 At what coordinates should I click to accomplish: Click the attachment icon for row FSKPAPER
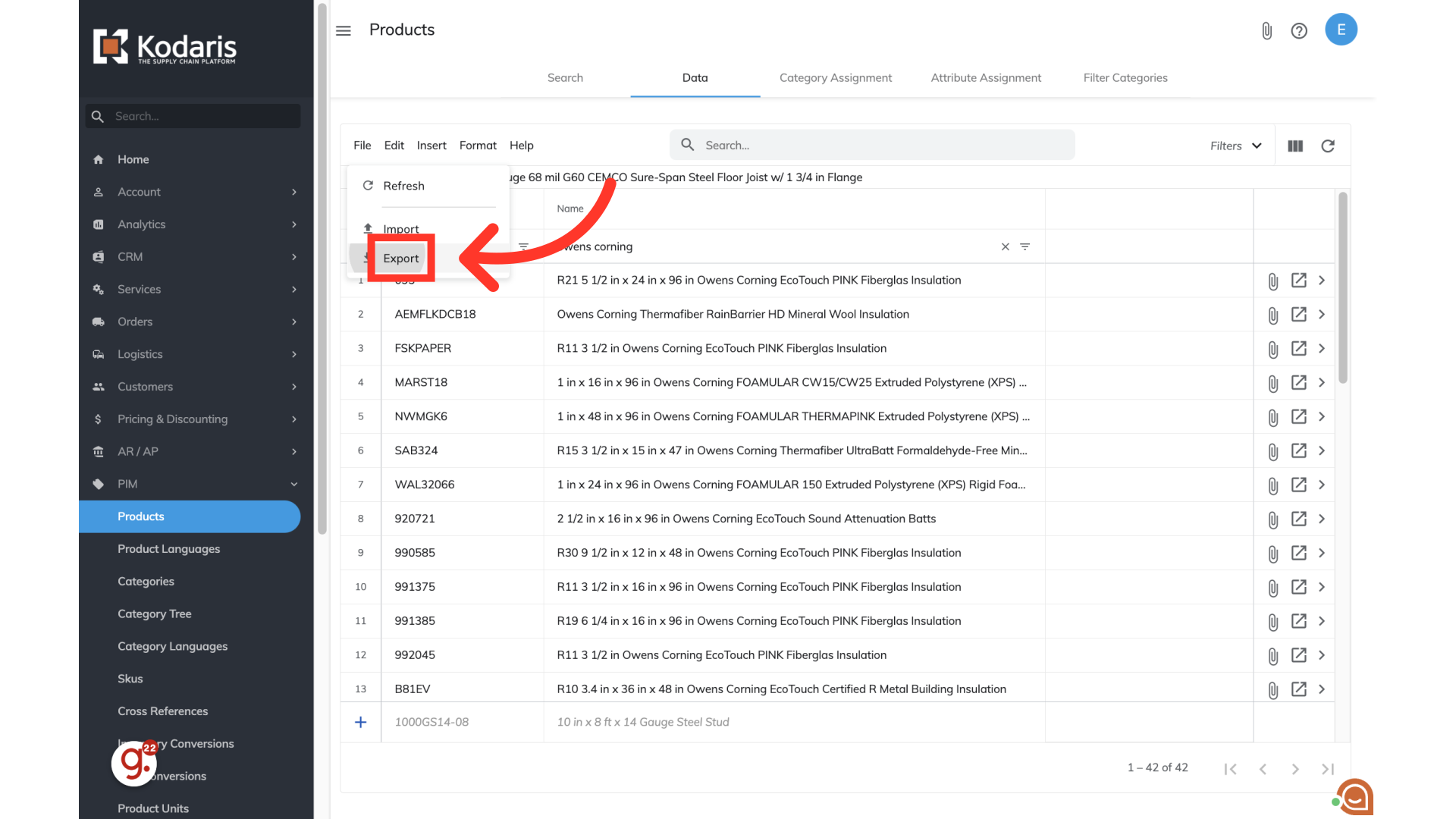pos(1273,349)
